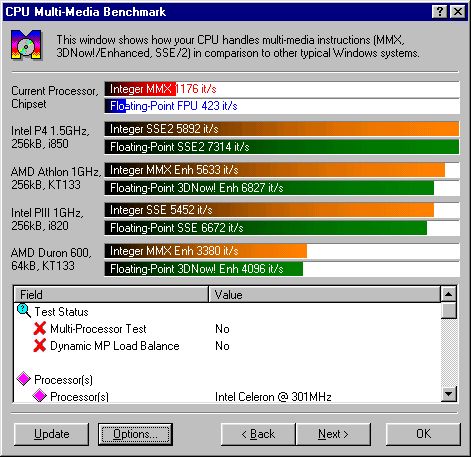Go to previous page with Back button
The width and height of the screenshot is (471, 457).
point(258,434)
